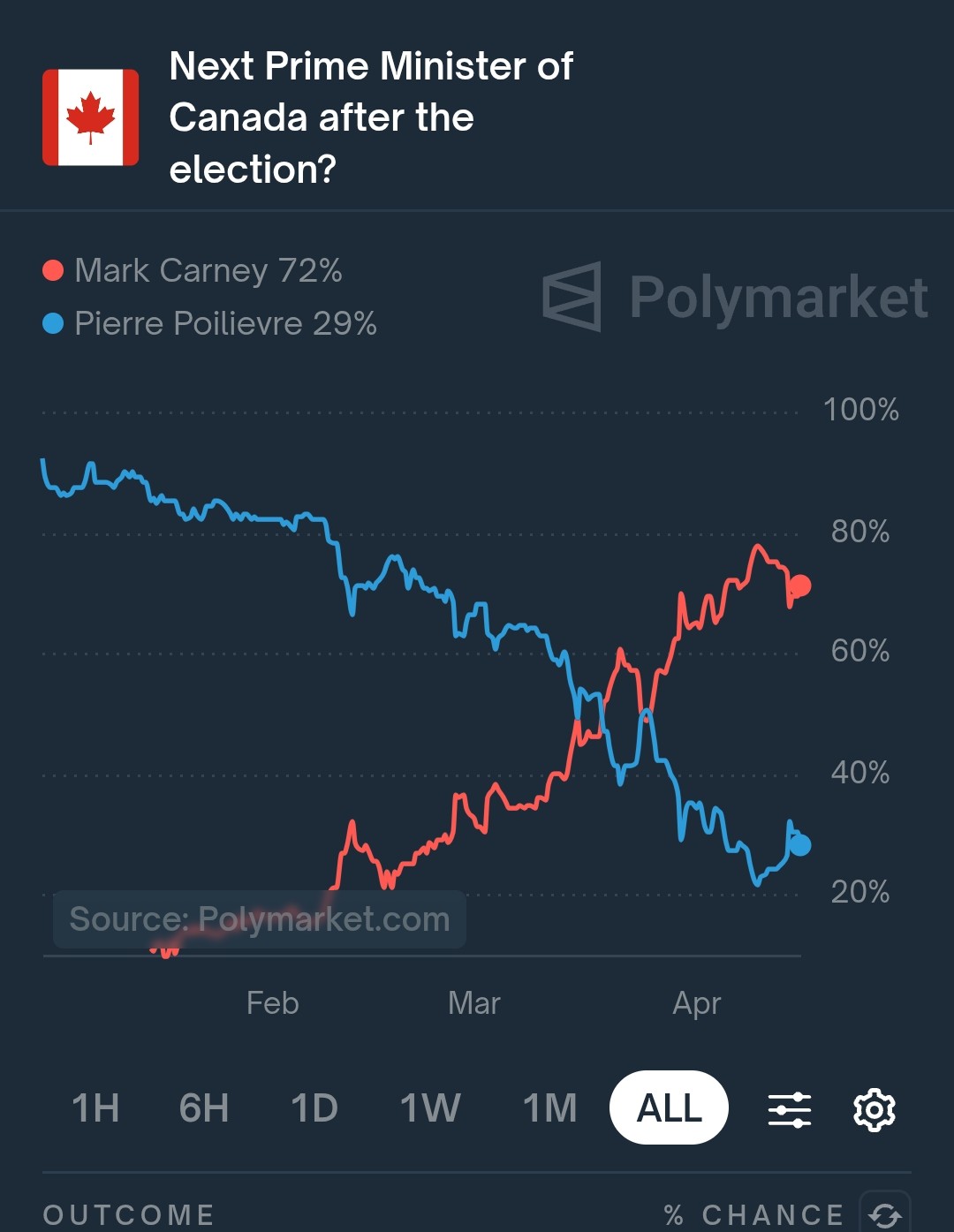Tap the Canada flag market icon
The width and height of the screenshot is (954, 1232).
[91, 117]
